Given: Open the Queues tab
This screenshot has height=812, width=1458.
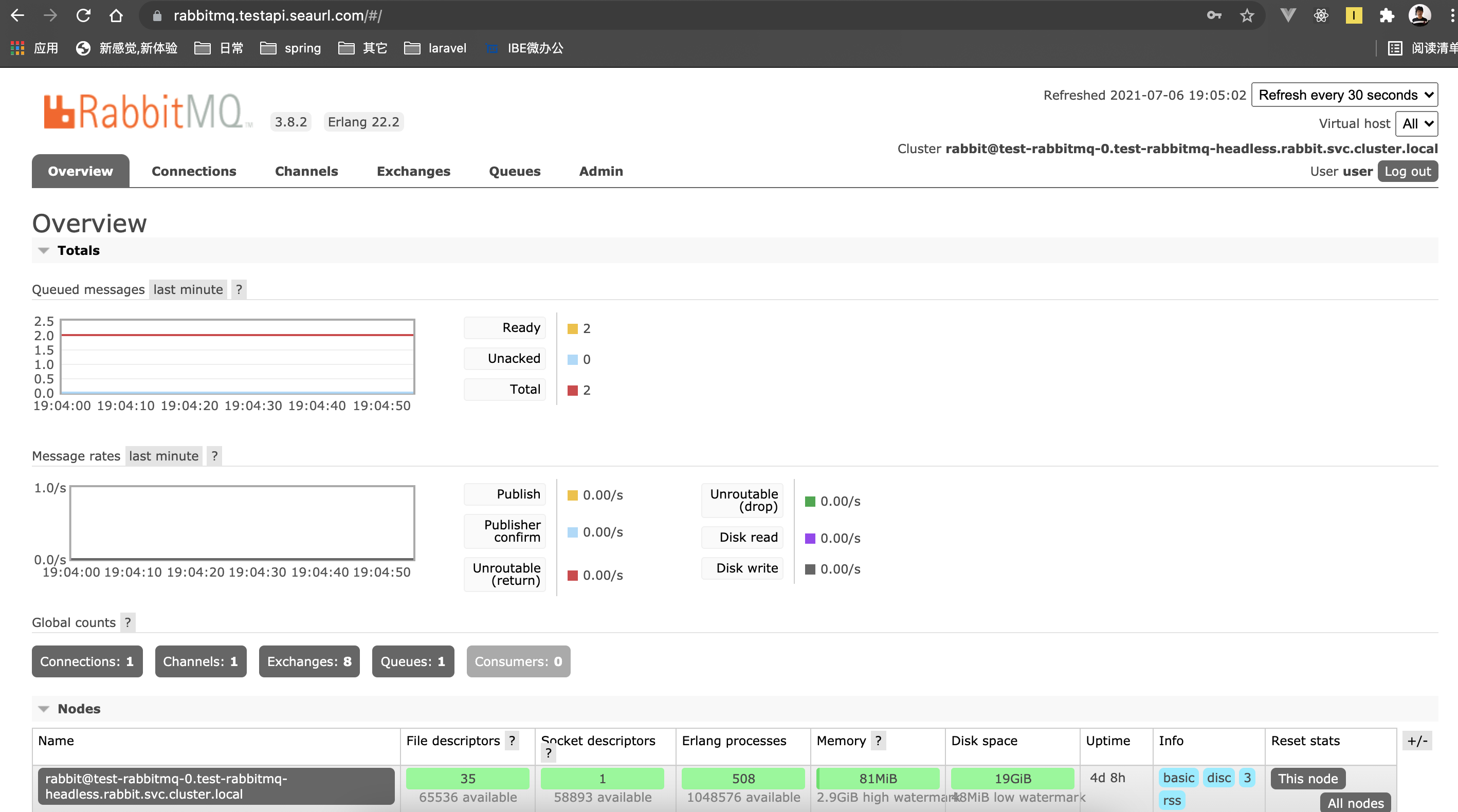Looking at the screenshot, I should click(515, 172).
